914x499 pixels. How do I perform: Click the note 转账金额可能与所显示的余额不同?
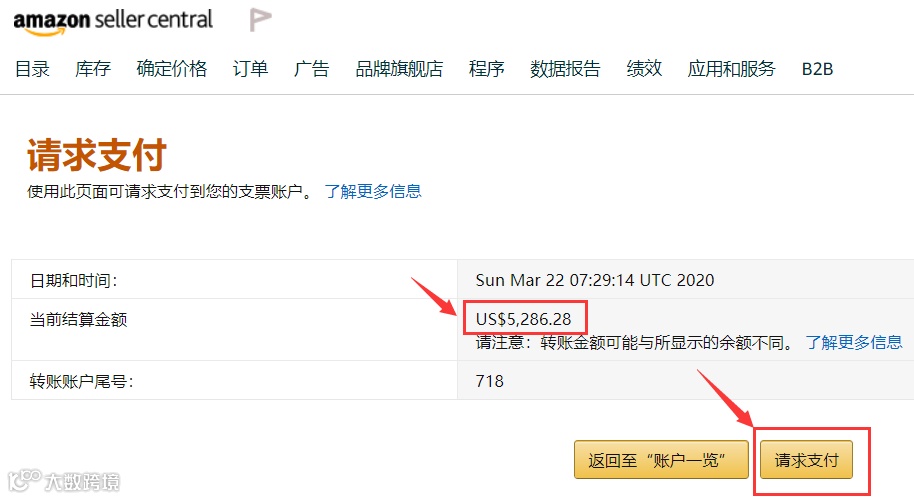(667, 342)
